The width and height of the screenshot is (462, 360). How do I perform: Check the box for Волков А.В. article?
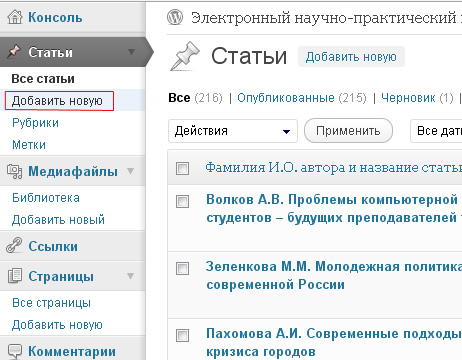pyautogui.click(x=182, y=201)
